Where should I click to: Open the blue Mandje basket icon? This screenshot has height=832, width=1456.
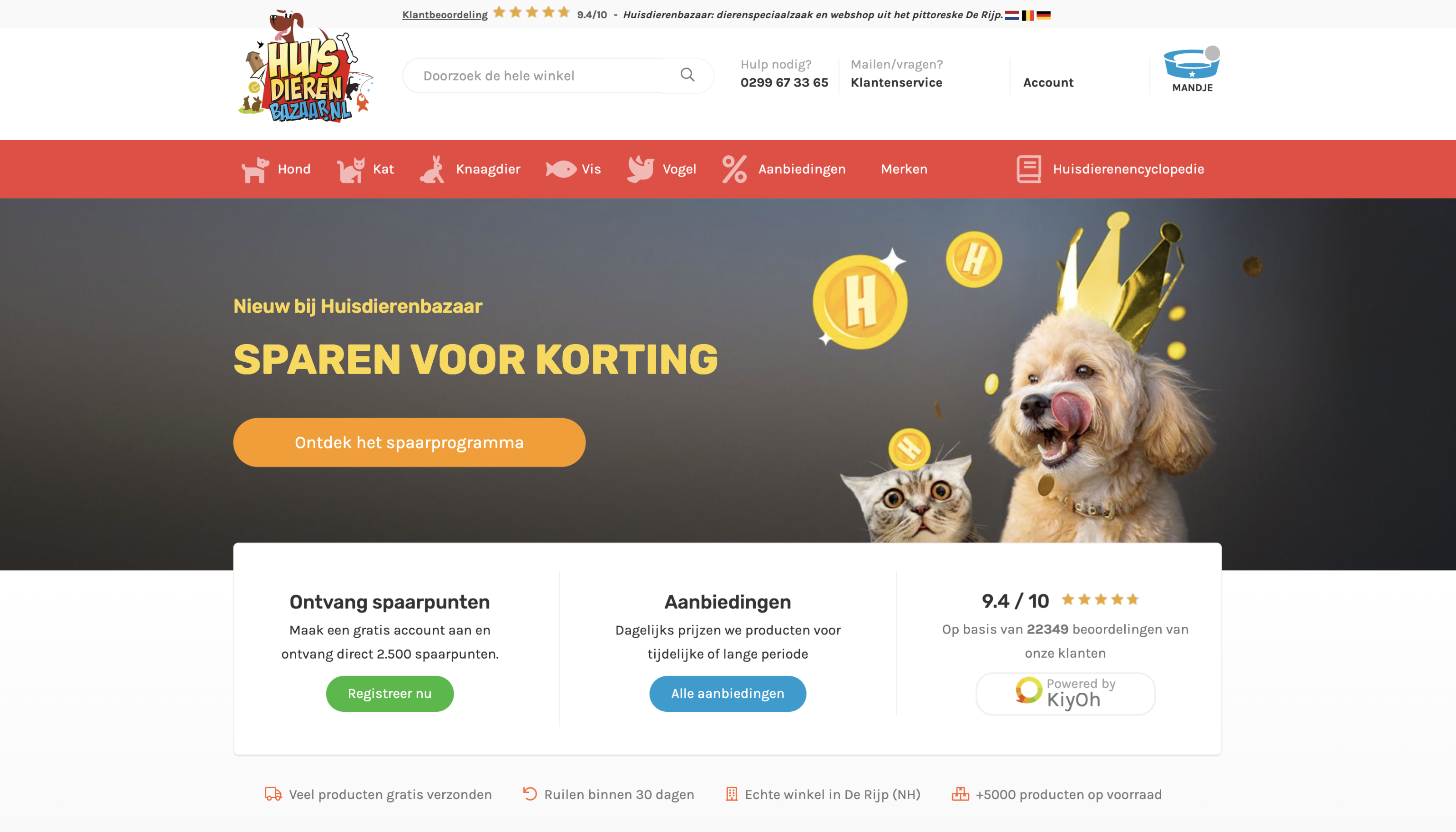(x=1192, y=64)
